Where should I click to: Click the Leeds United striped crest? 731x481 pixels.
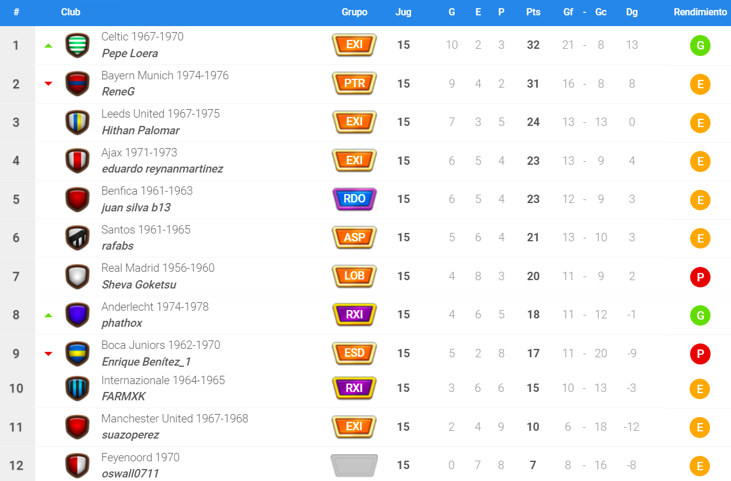[x=77, y=122]
